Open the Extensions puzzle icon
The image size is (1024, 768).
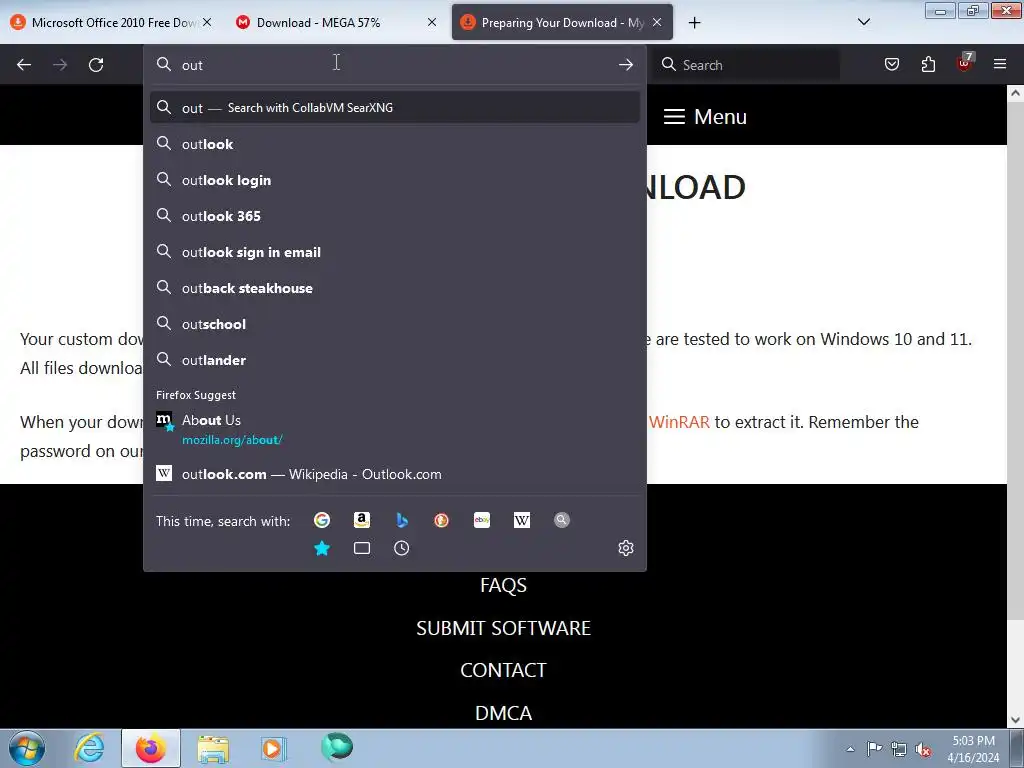(928, 64)
